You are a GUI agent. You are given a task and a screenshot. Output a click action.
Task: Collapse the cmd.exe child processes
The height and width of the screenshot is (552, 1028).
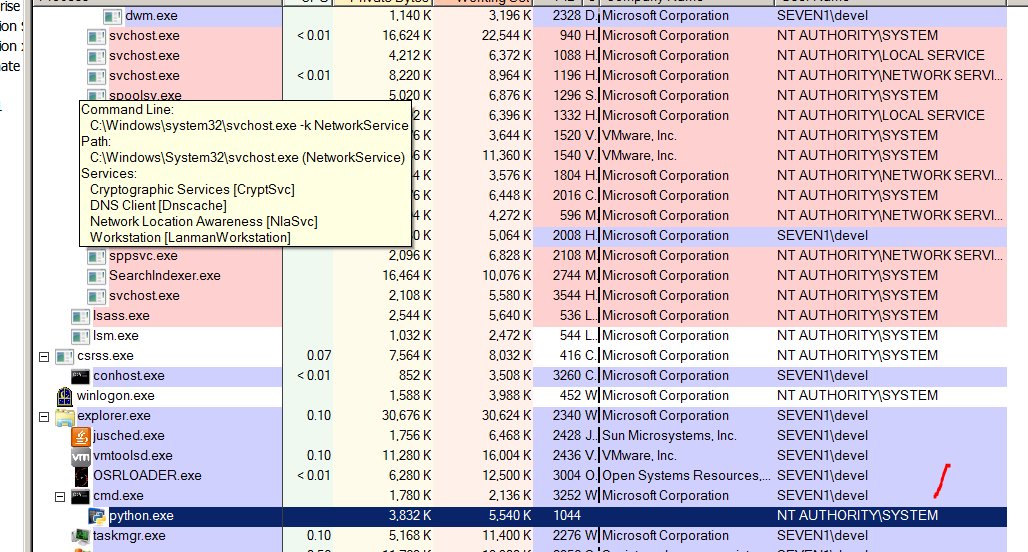pos(59,496)
